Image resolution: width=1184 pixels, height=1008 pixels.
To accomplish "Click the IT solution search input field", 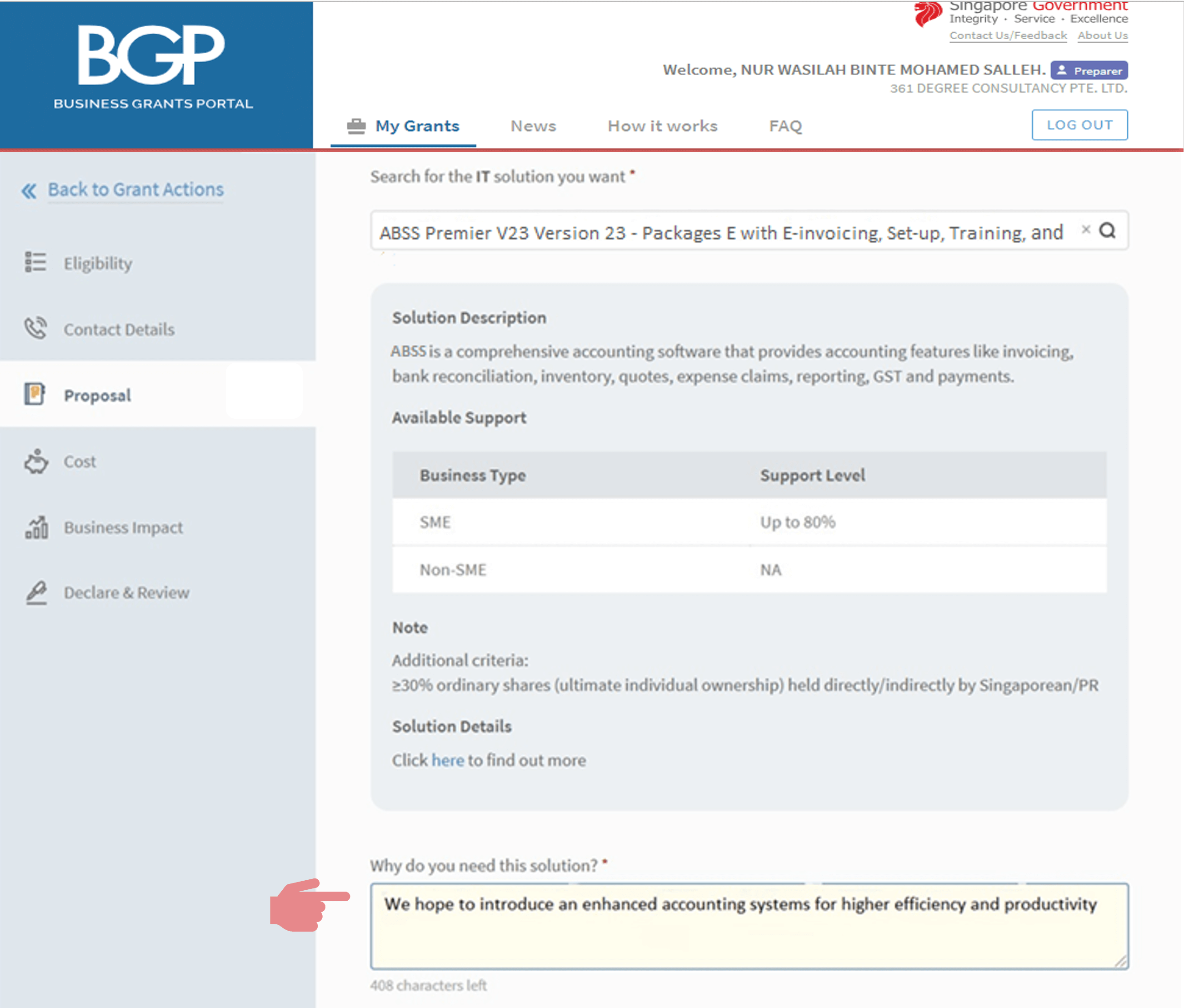I will pos(719,233).
